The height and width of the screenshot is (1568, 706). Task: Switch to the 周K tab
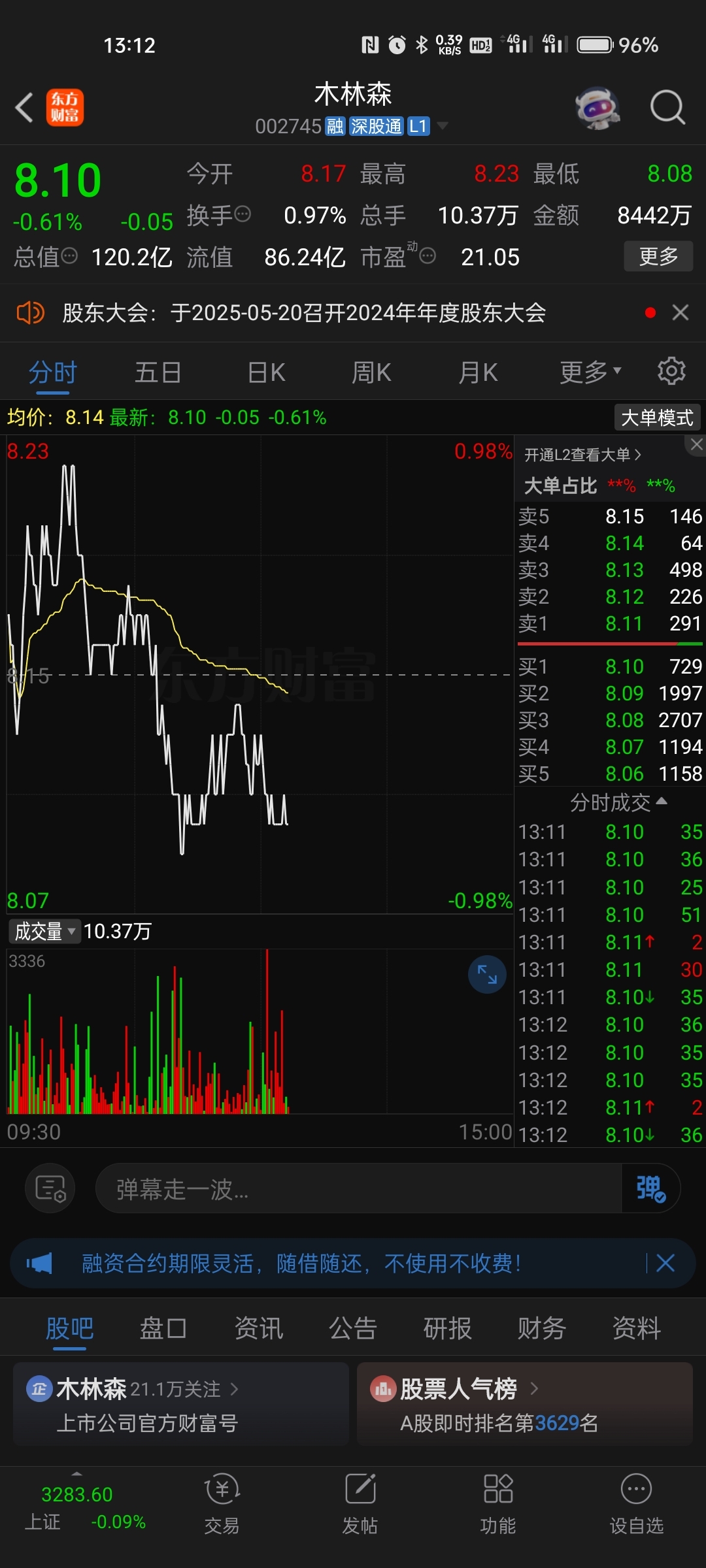pos(371,372)
